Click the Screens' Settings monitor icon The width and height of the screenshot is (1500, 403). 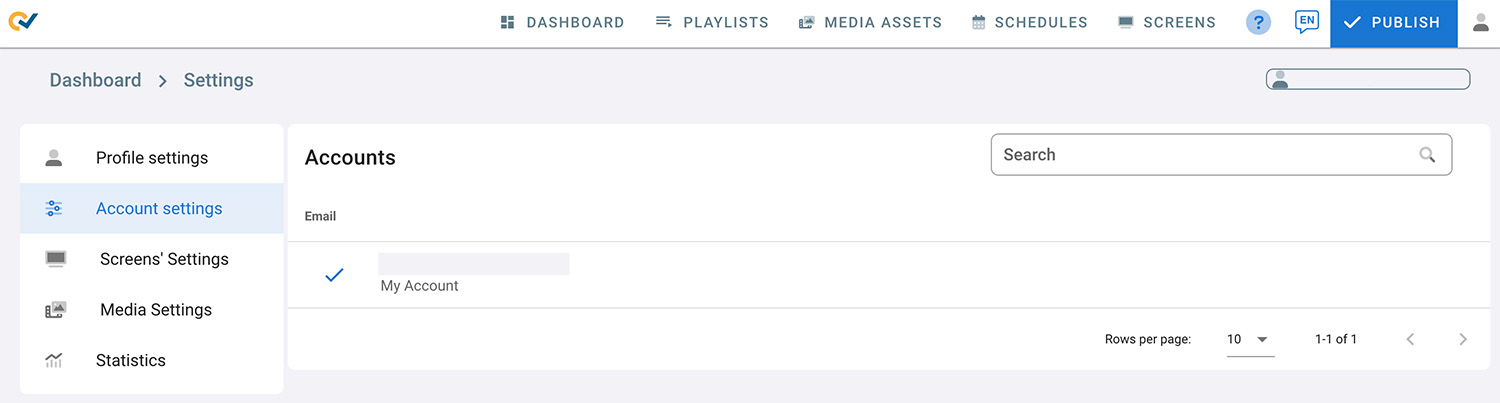pyautogui.click(x=55, y=259)
